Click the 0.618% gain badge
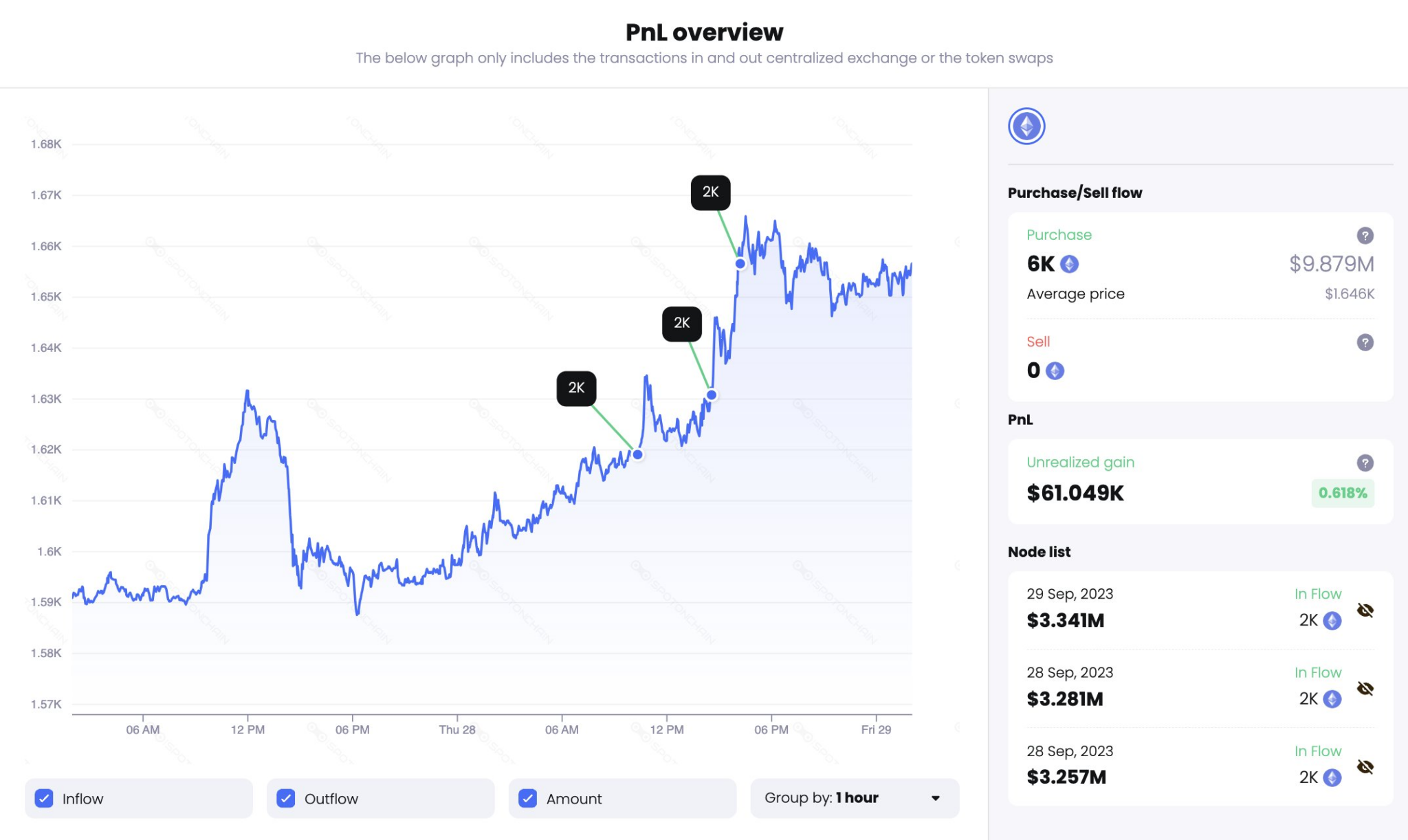The width and height of the screenshot is (1408, 840). tap(1342, 493)
